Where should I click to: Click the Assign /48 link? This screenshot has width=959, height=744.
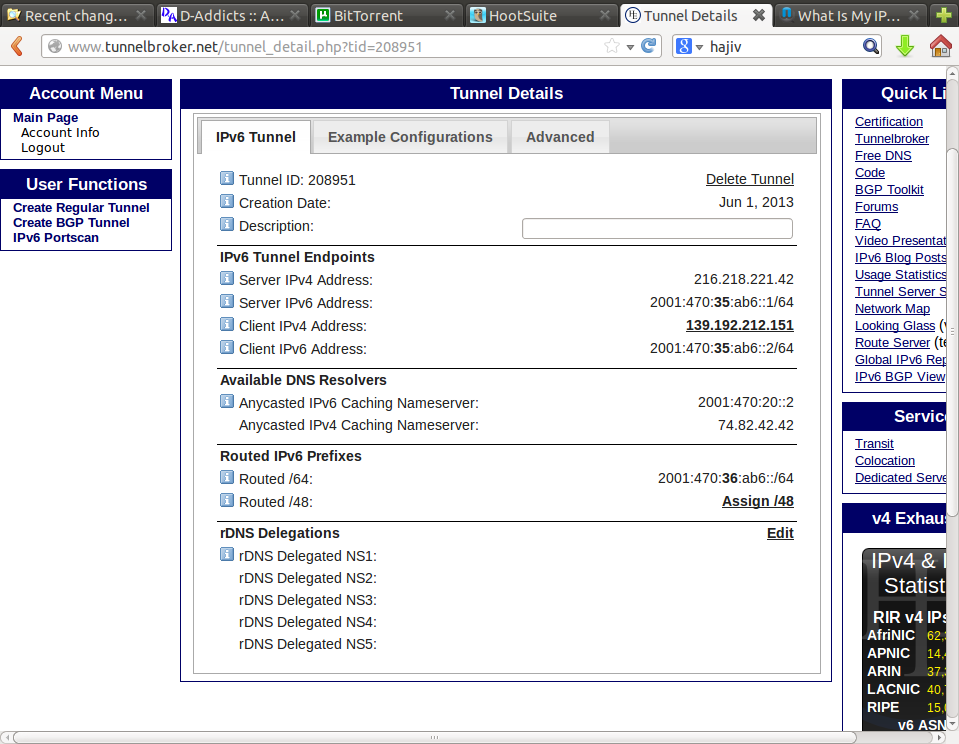click(x=757, y=501)
